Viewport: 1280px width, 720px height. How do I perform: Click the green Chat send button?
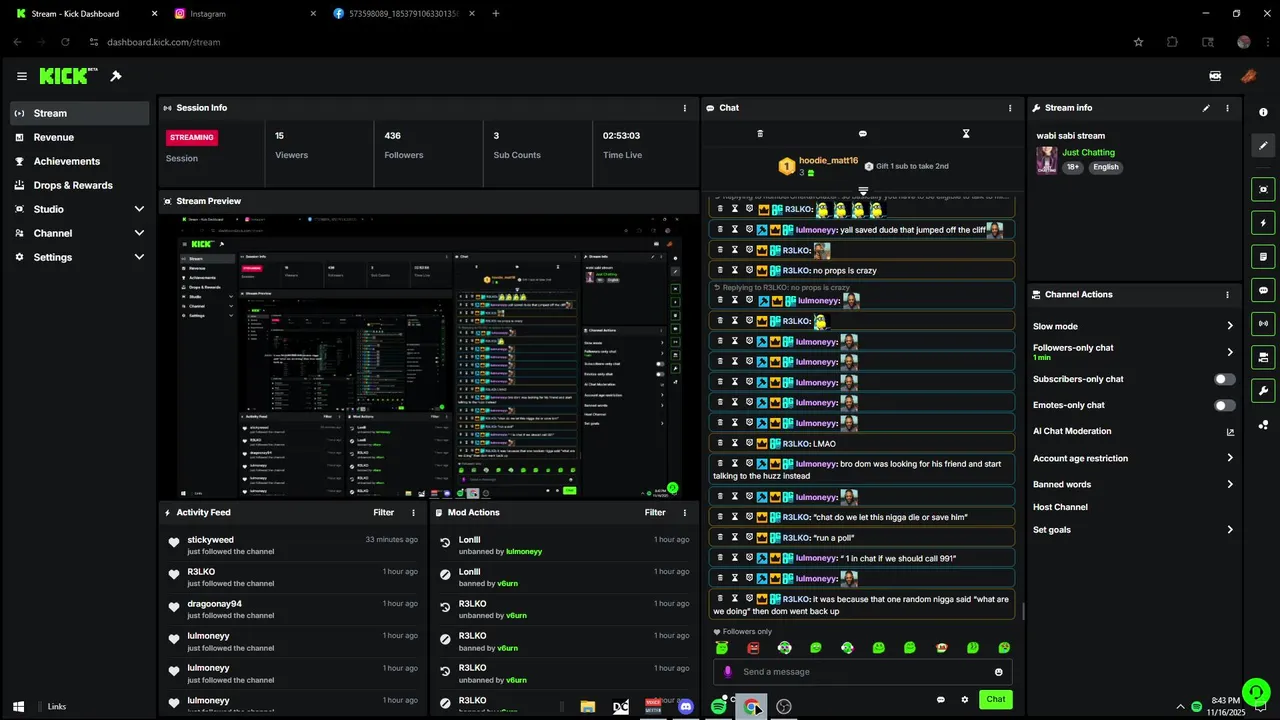point(996,700)
